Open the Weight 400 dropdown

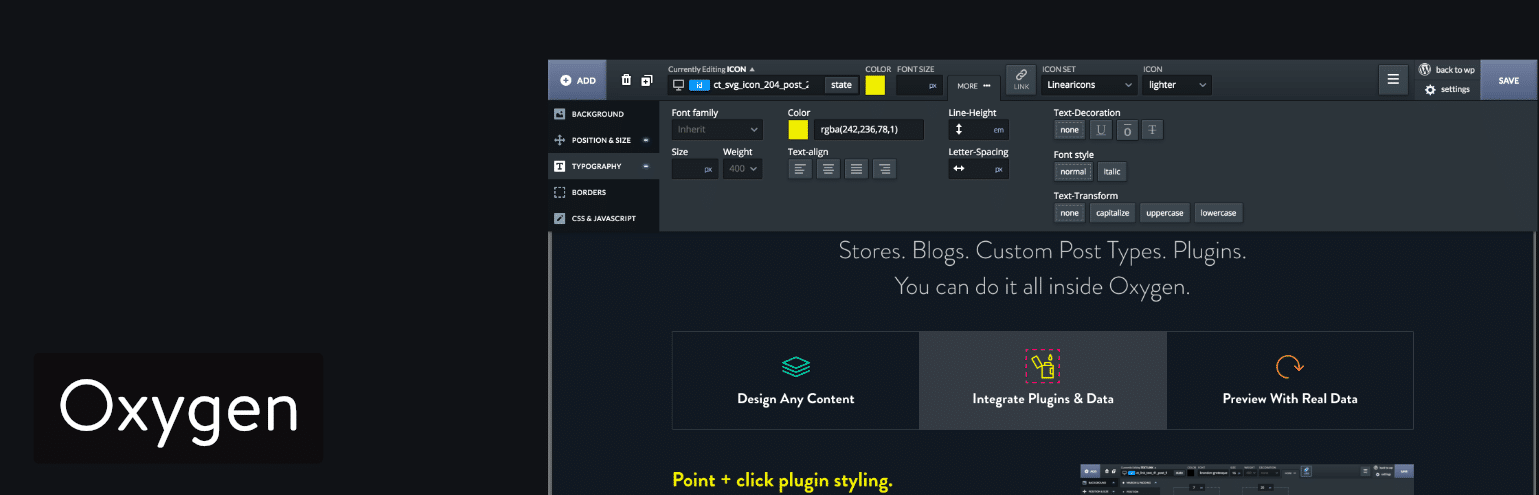pyautogui.click(x=742, y=169)
